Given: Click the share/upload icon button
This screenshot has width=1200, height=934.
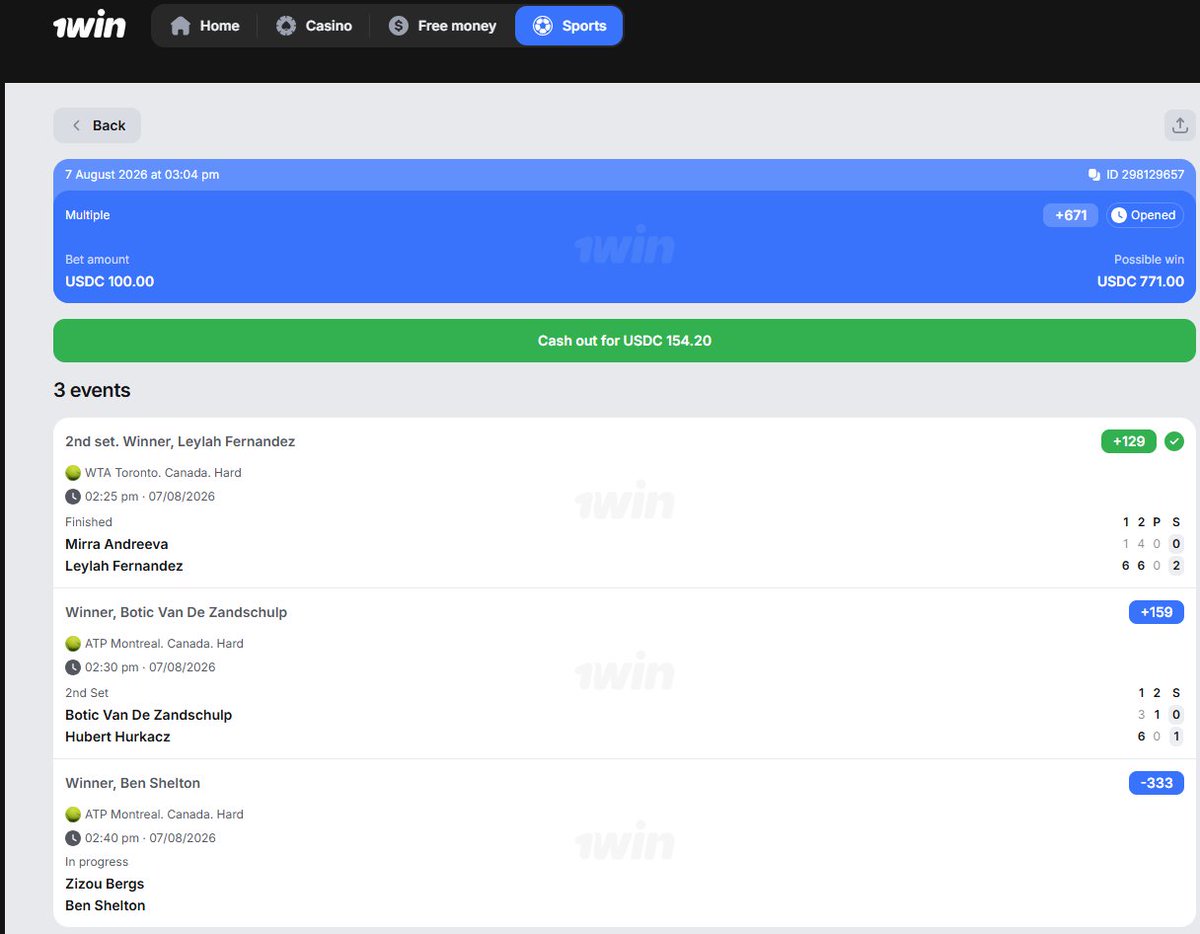Looking at the screenshot, I should 1180,125.
